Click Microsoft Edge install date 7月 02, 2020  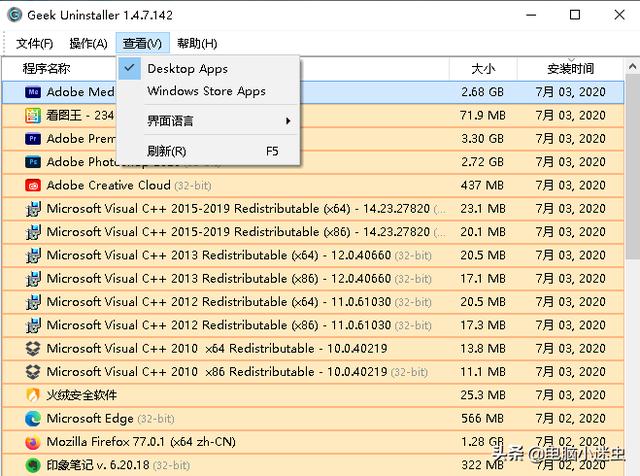[x=571, y=419]
